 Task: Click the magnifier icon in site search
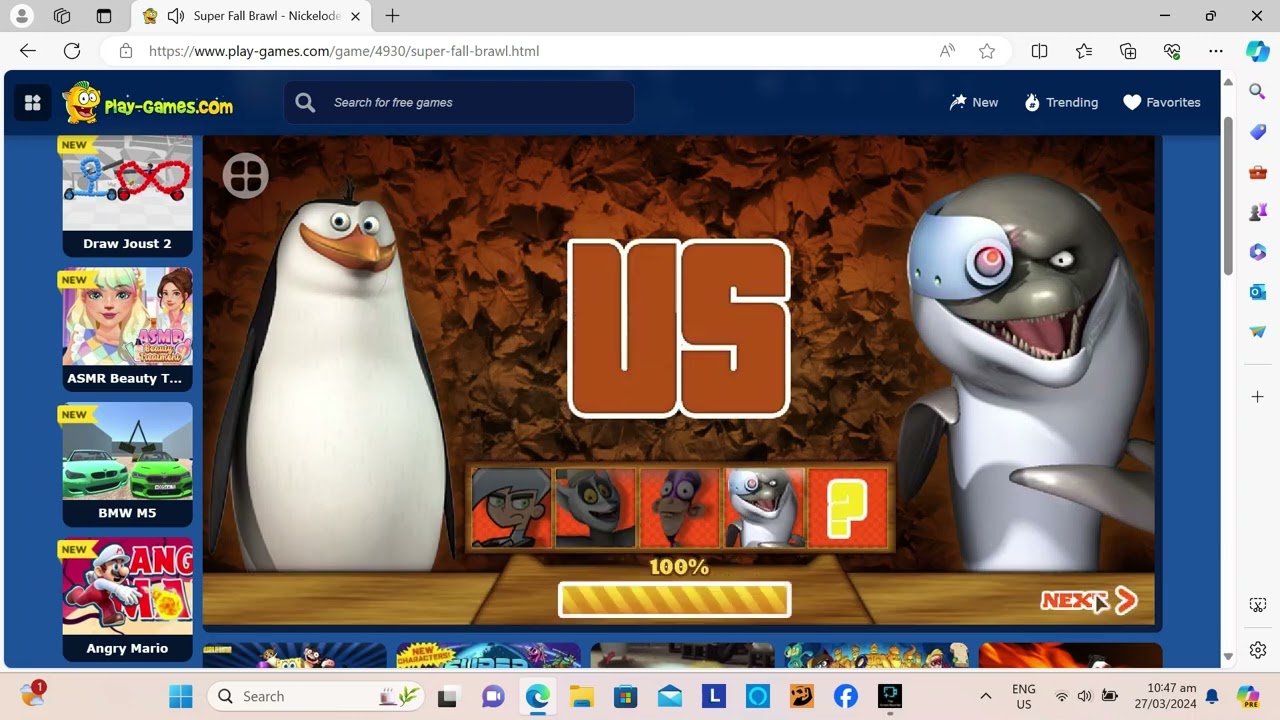click(306, 102)
